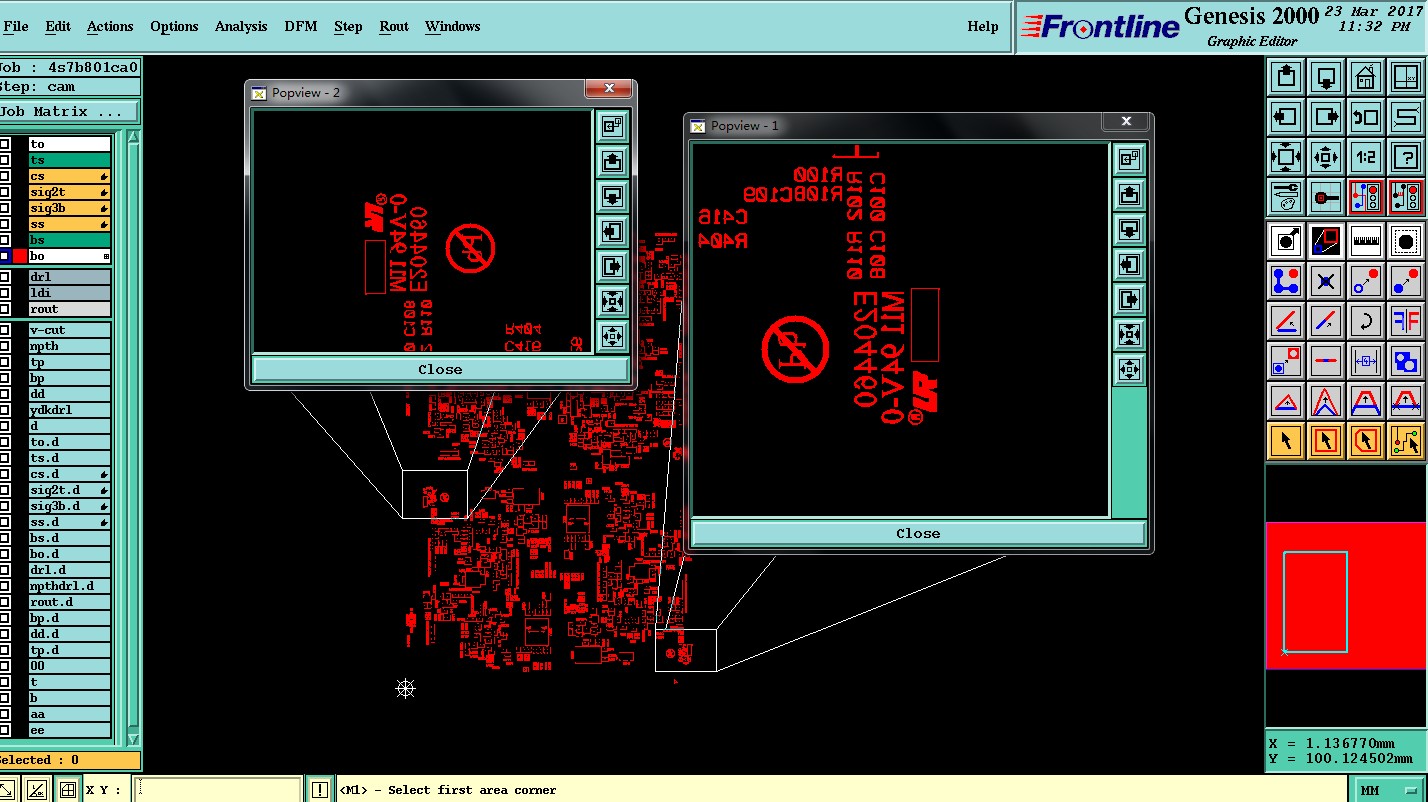Click the red triangle trace icon
Screen dimensions: 1428x802
[x=1285, y=401]
